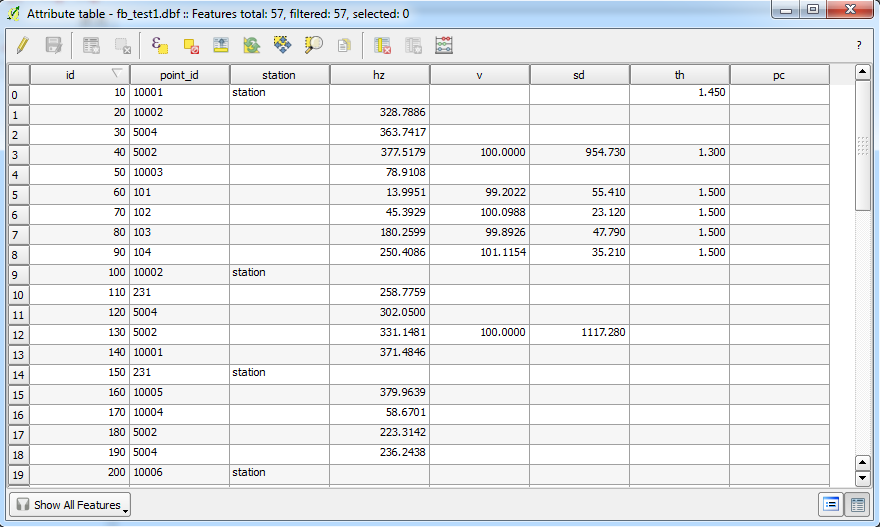Move selection to top icon
The height and width of the screenshot is (527, 880).
click(222, 45)
